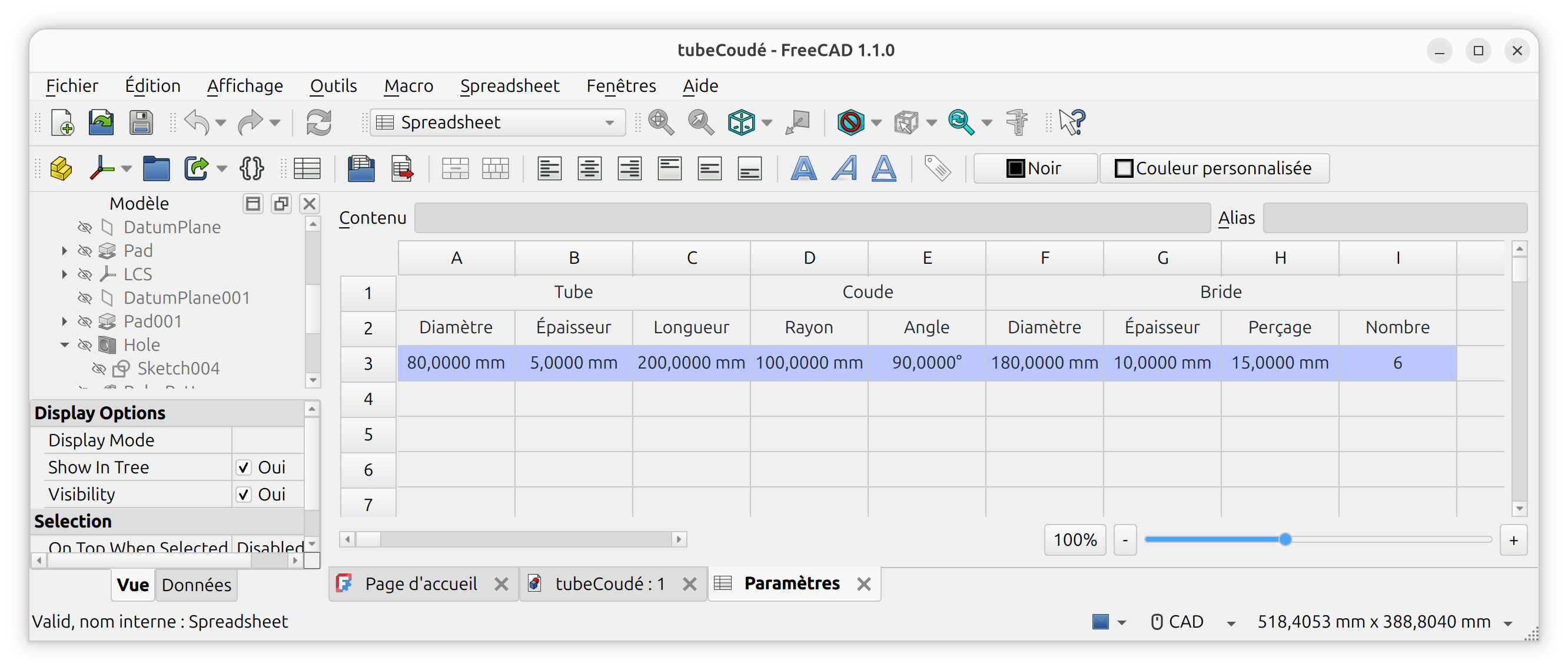Fit all content zoom icon
The width and height of the screenshot is (1568, 670).
click(x=661, y=122)
